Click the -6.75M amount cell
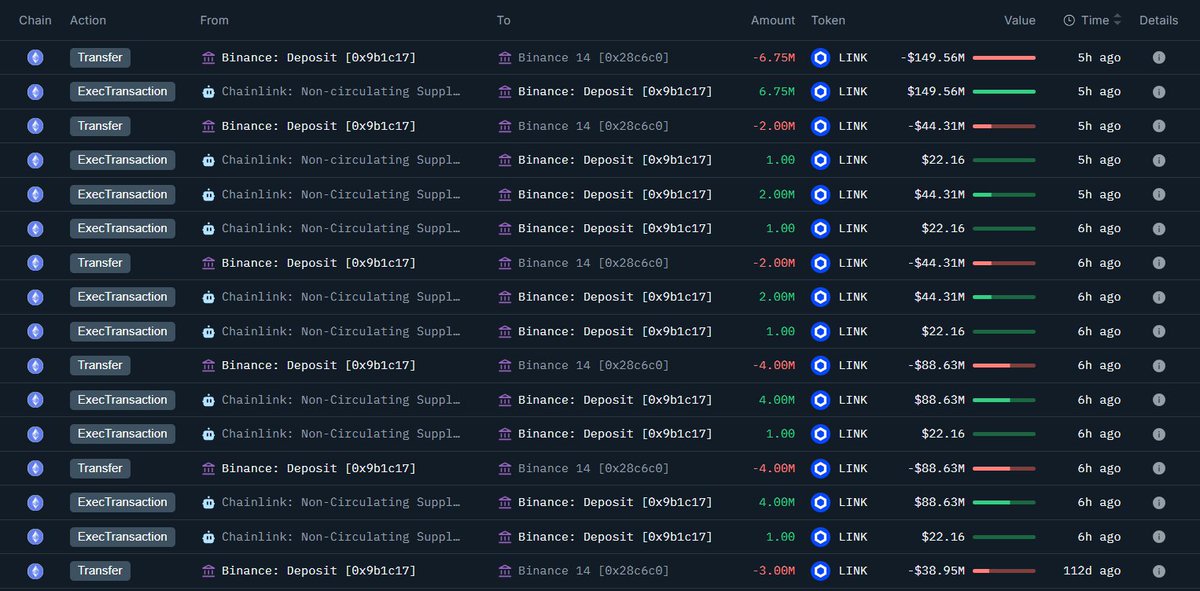This screenshot has width=1200, height=591. coord(774,58)
